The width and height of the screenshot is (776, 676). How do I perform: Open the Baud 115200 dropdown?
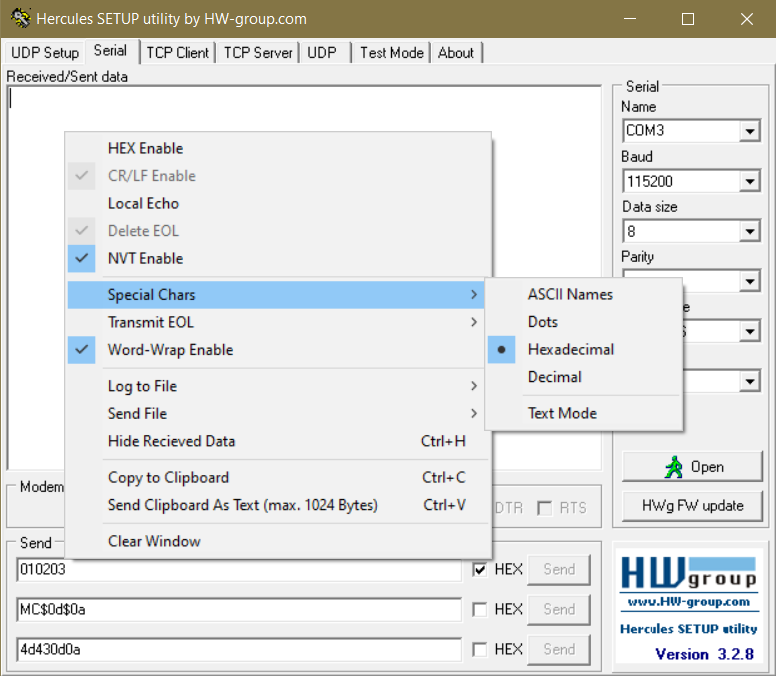(750, 181)
